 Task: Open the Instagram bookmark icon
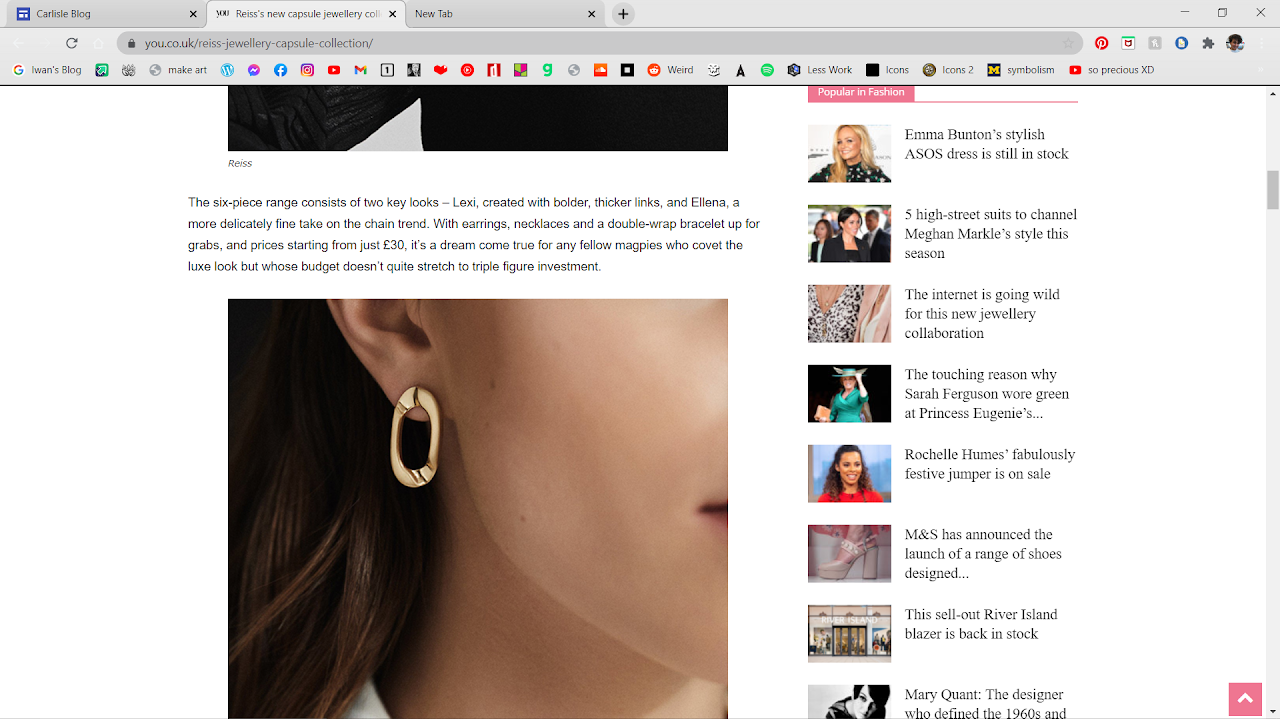coord(307,70)
